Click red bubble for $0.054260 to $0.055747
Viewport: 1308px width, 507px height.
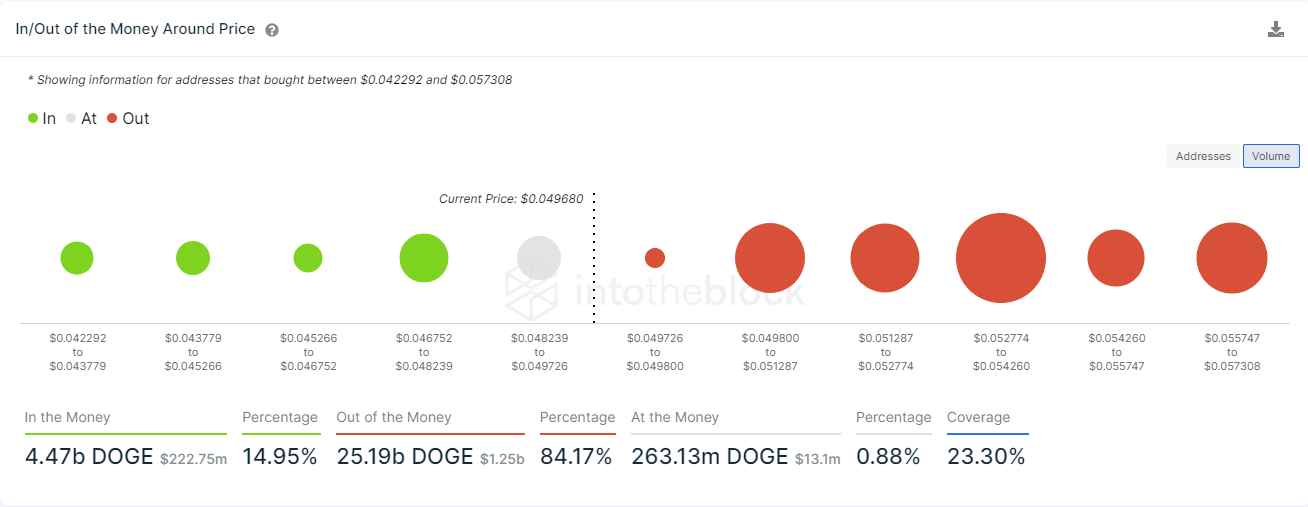pos(1116,258)
